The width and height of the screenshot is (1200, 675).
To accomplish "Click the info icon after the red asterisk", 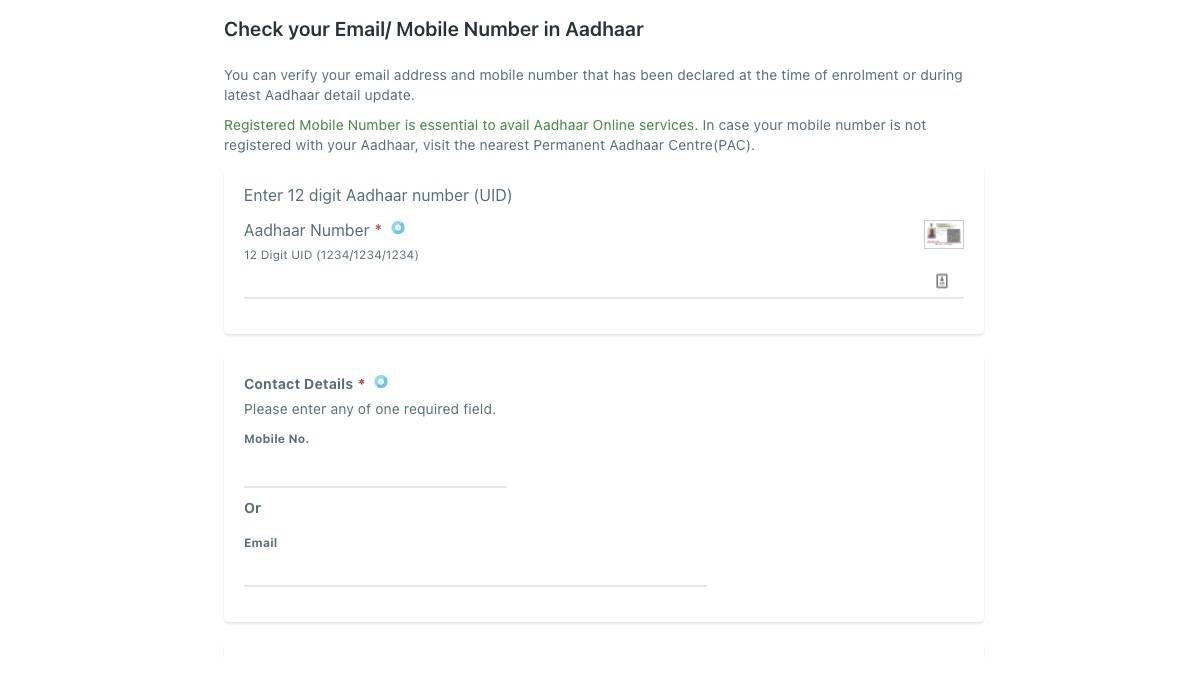I will pos(398,228).
